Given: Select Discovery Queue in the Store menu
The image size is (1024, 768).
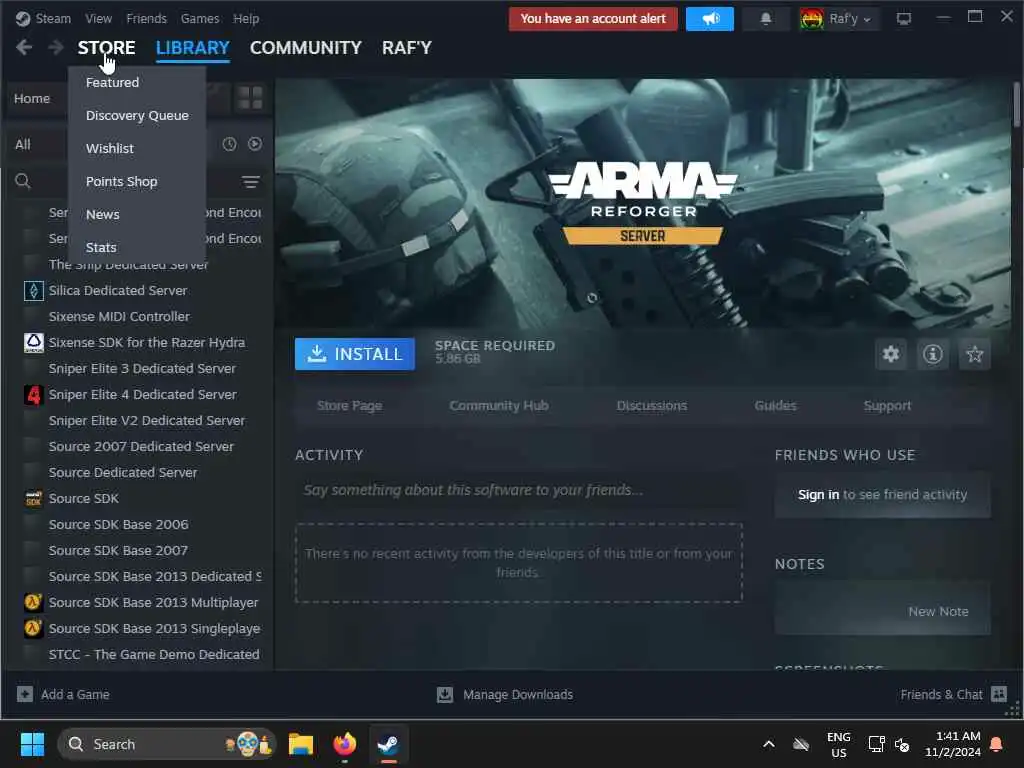Looking at the screenshot, I should [x=137, y=116].
